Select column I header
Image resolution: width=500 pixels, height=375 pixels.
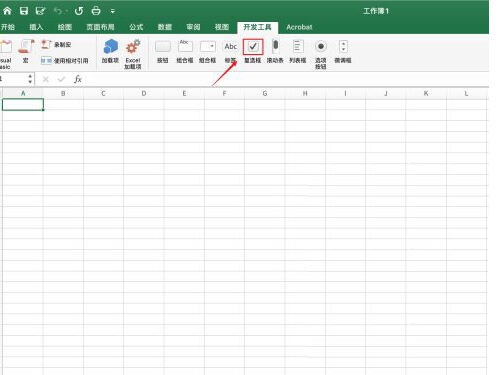tap(345, 93)
